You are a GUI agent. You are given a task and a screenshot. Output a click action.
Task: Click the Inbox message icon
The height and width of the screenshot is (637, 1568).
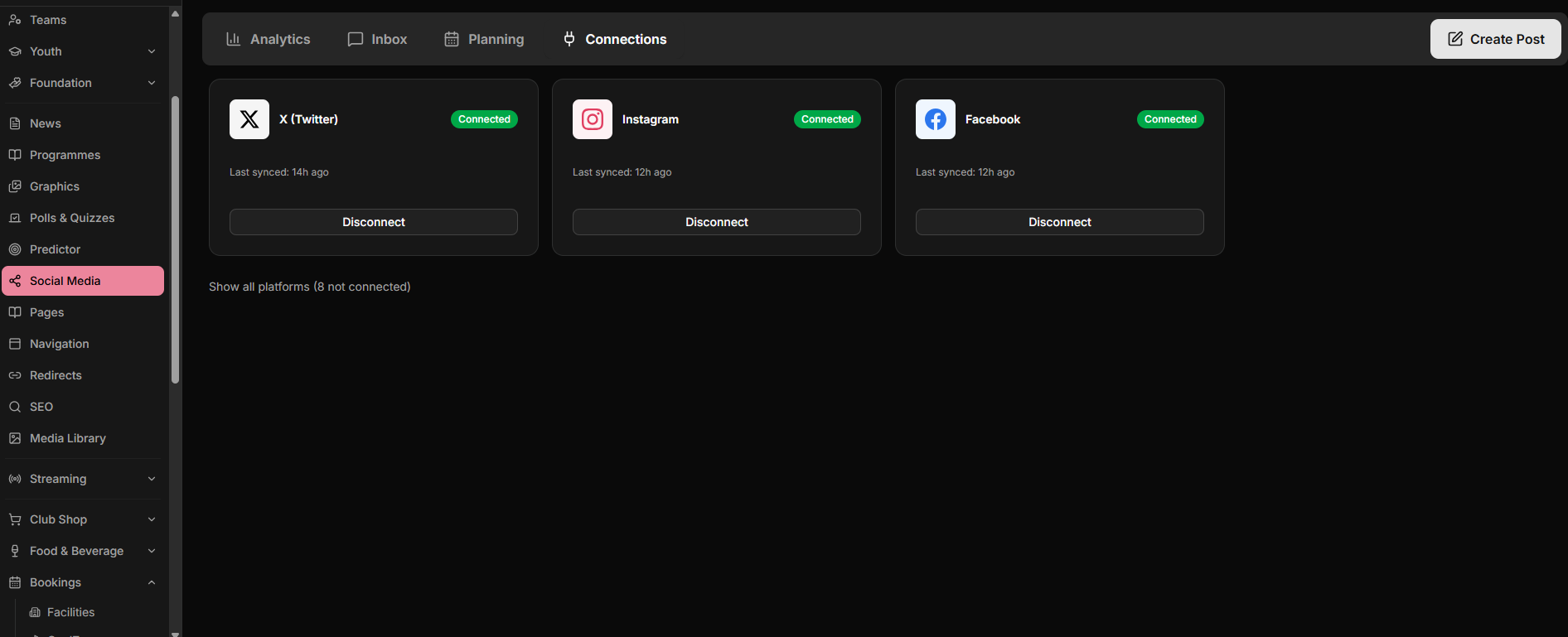coord(356,39)
